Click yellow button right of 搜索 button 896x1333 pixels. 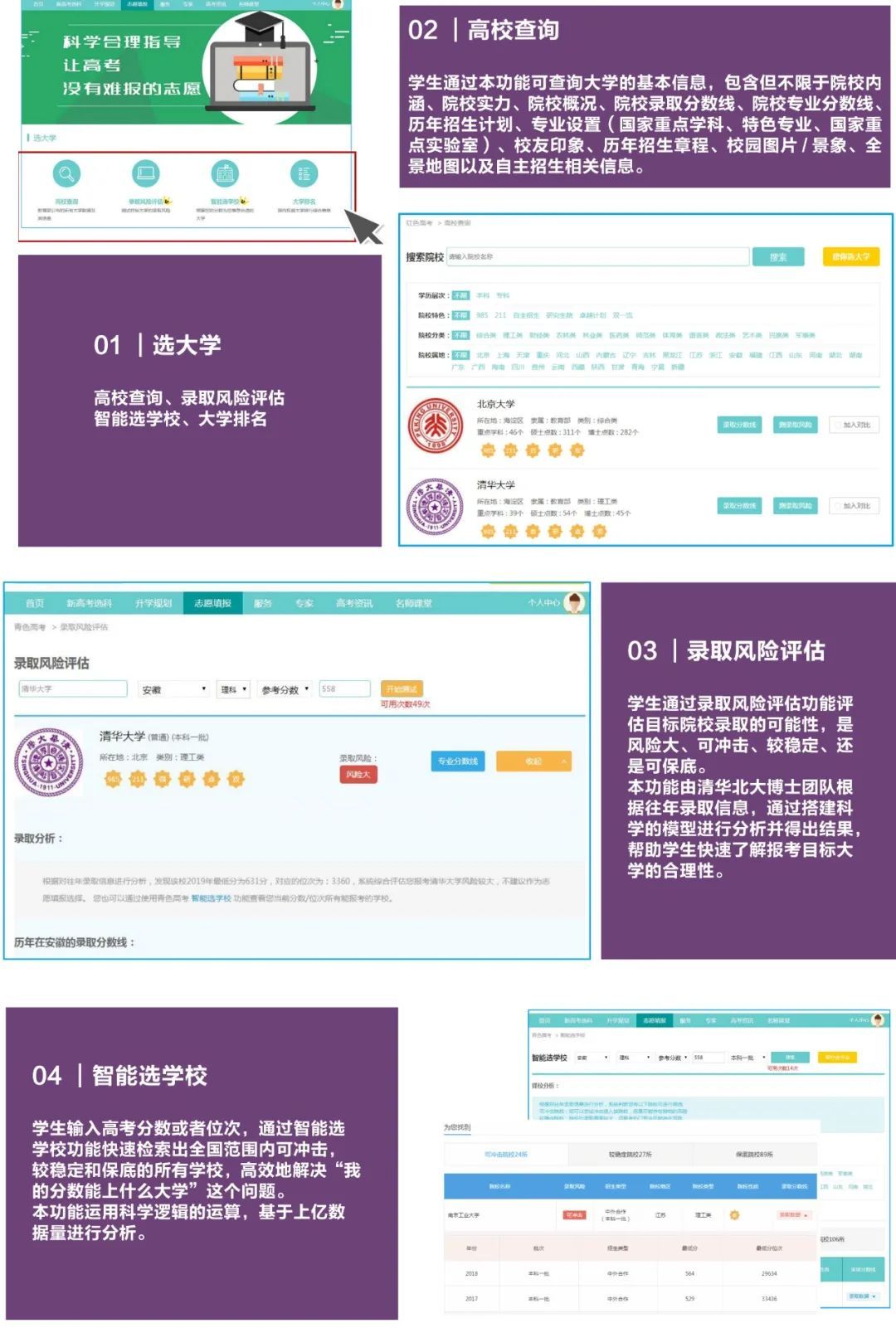850,257
